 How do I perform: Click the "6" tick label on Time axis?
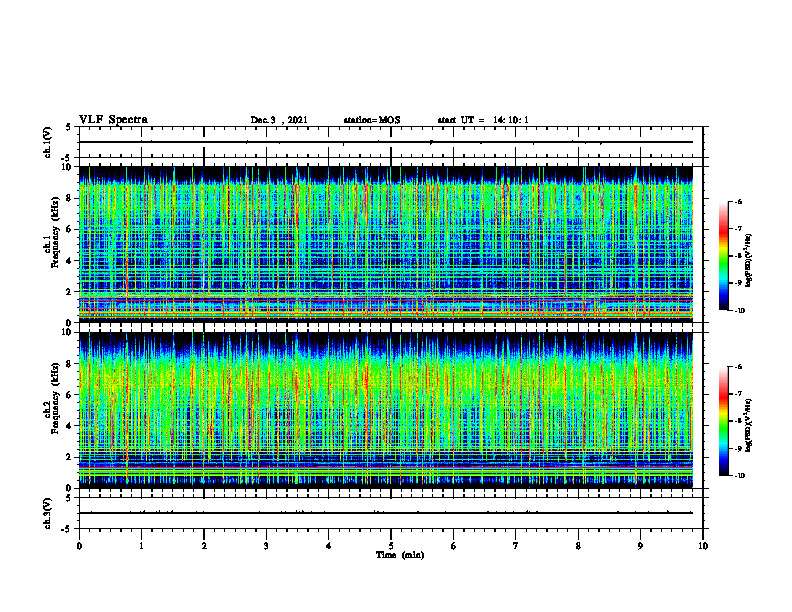pyautogui.click(x=454, y=546)
